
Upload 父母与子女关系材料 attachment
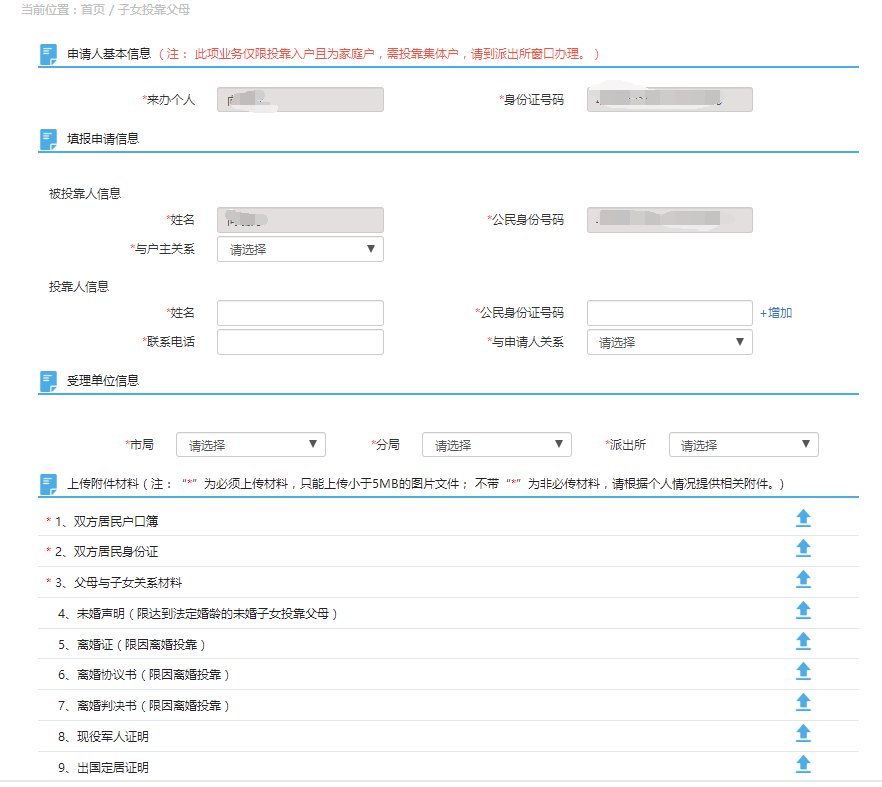(x=802, y=579)
